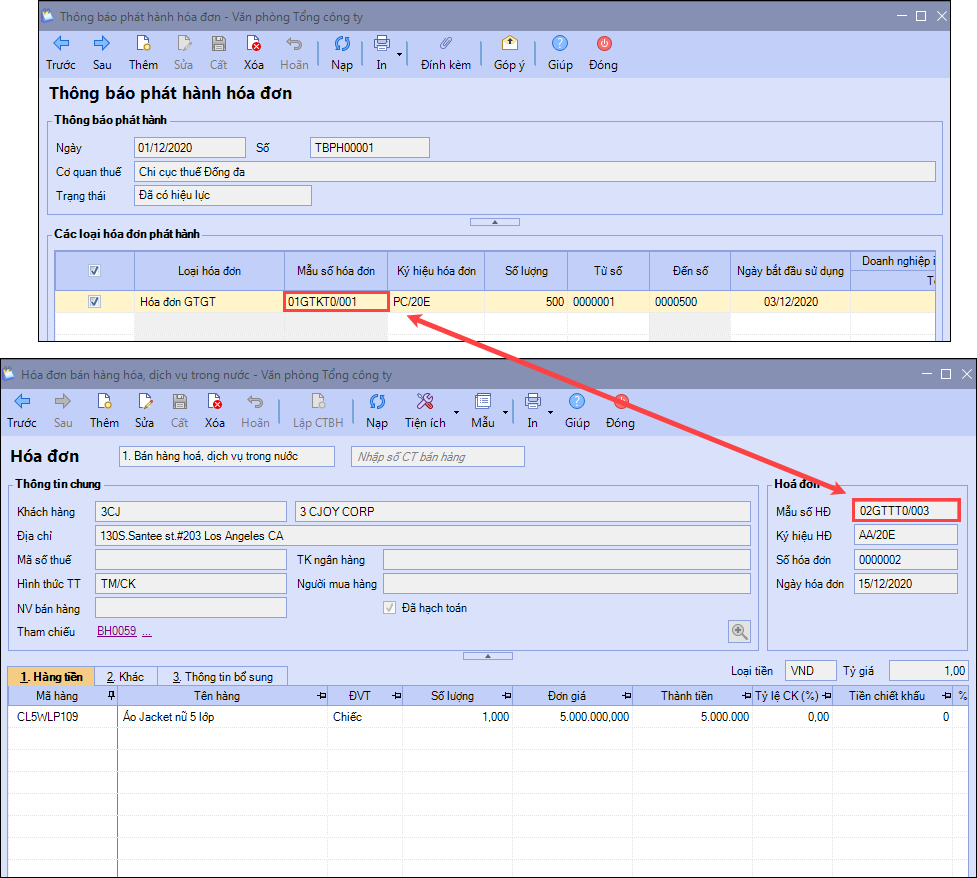This screenshot has width=977, height=878.
Task: Click Xóa in Thông báo phát hành toolbar
Action: coord(254,53)
